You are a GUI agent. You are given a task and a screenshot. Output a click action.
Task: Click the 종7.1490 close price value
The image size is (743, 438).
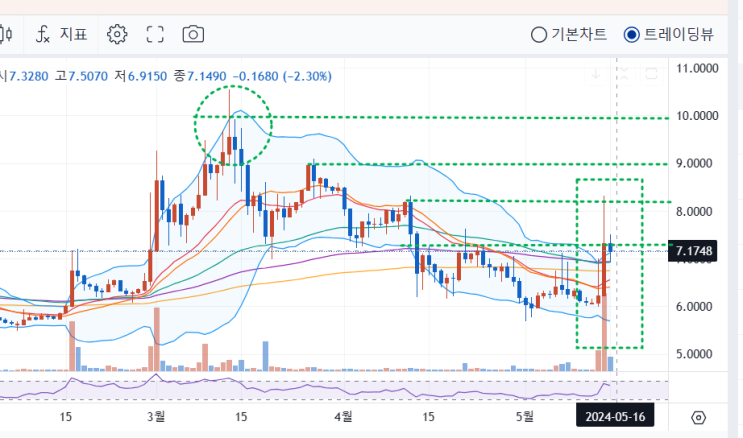tap(200, 76)
